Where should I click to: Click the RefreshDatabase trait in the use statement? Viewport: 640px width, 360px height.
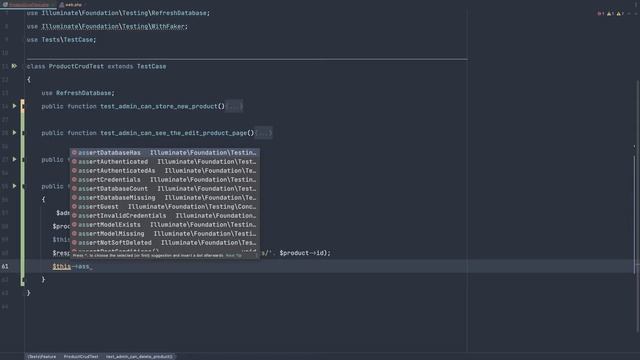[x=84, y=93]
